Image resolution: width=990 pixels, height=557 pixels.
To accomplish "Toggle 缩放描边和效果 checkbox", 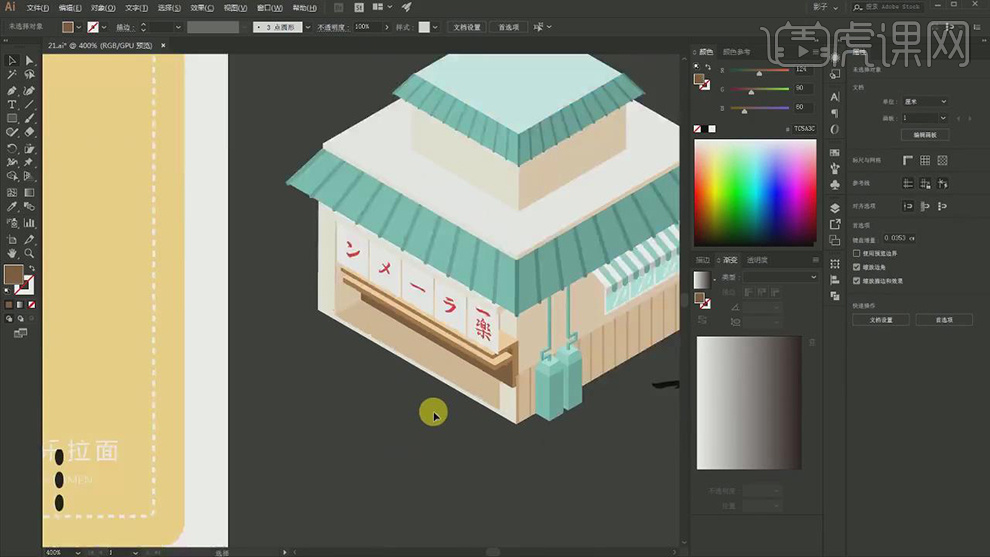I will [x=856, y=281].
